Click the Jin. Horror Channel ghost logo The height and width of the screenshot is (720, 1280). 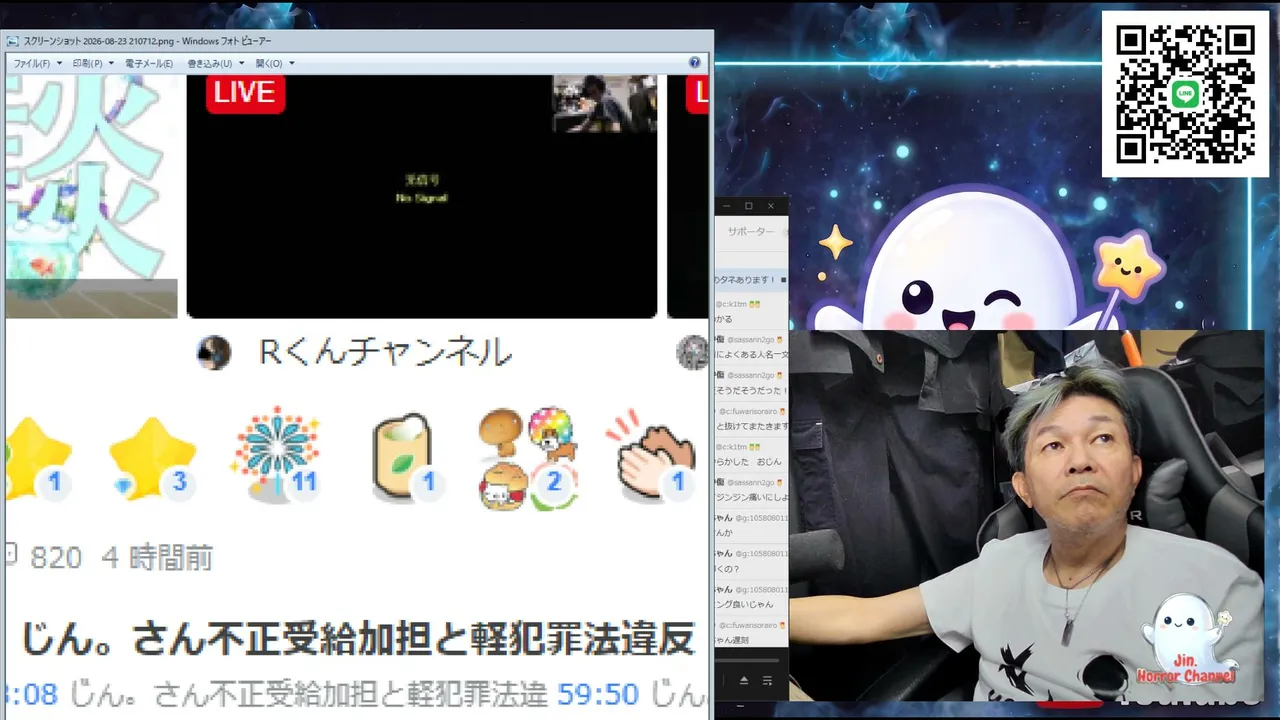pyautogui.click(x=1187, y=640)
